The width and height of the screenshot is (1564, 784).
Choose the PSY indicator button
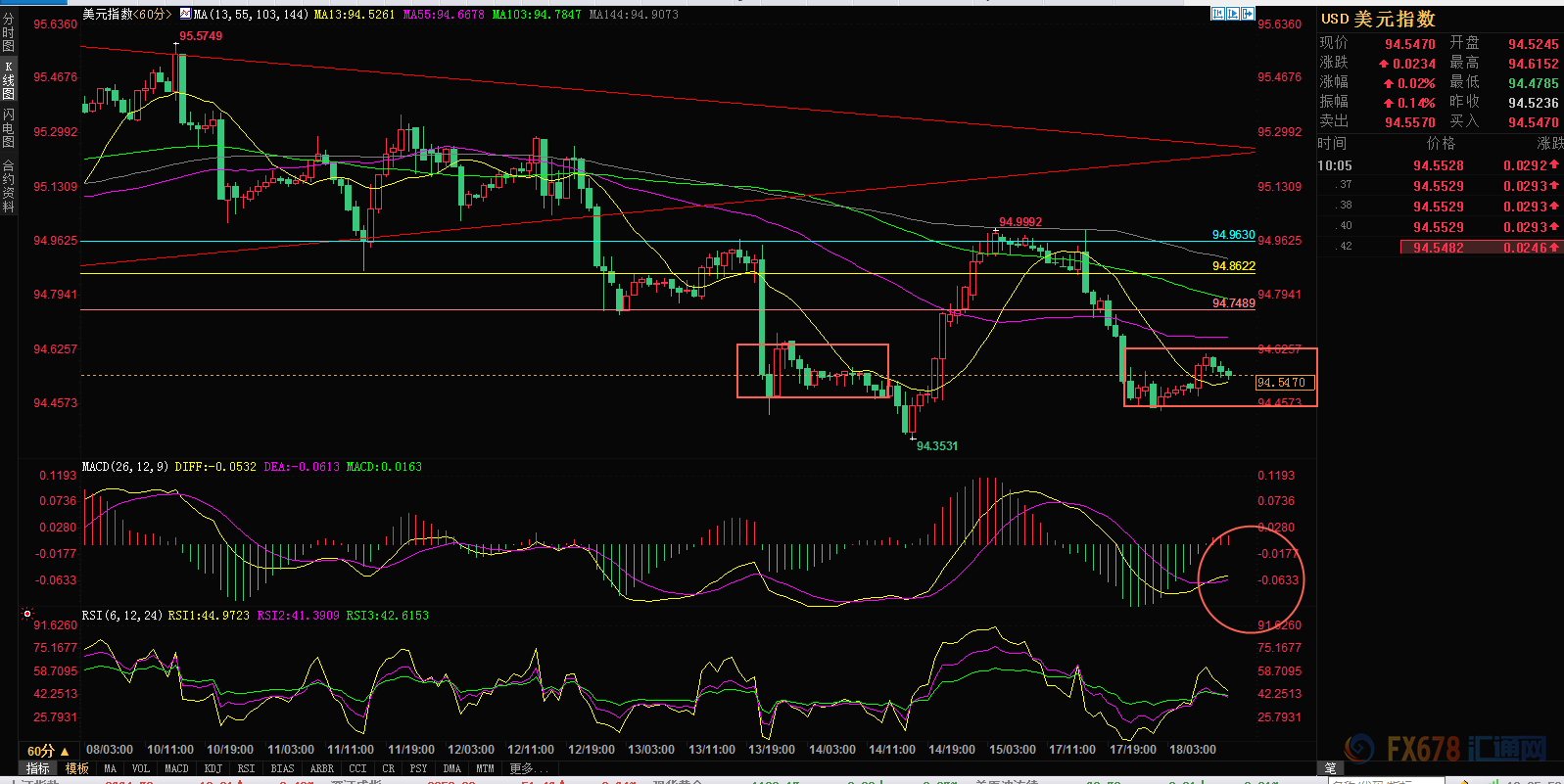(419, 768)
